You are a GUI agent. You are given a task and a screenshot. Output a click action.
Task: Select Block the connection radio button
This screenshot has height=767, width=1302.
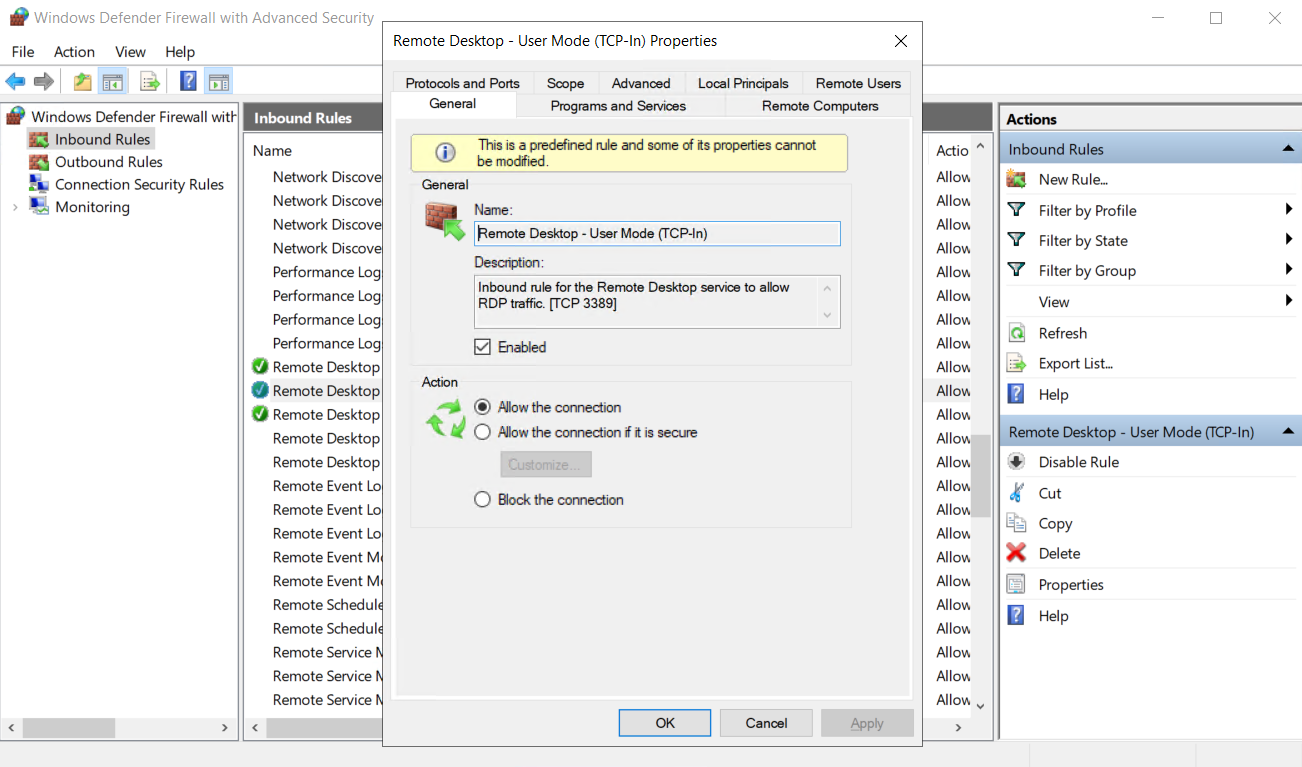pyautogui.click(x=483, y=499)
